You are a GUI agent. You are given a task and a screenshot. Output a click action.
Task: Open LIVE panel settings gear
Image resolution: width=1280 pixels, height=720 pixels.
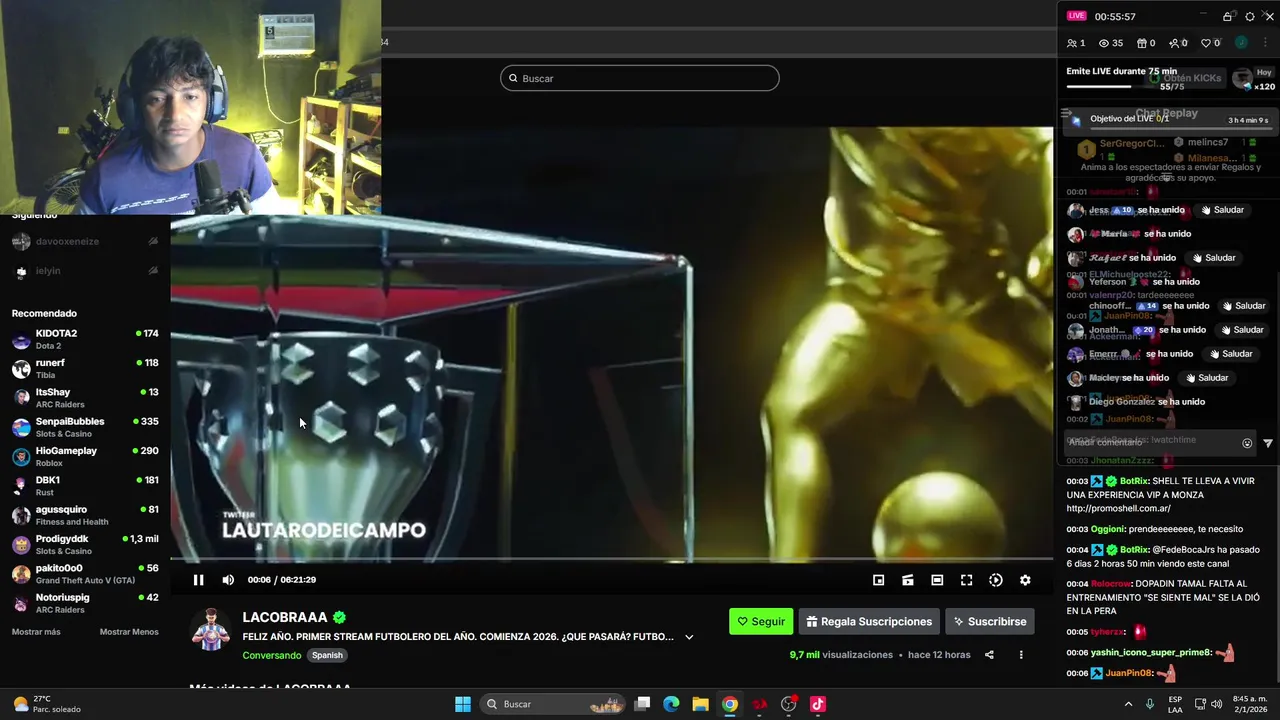[1249, 17]
